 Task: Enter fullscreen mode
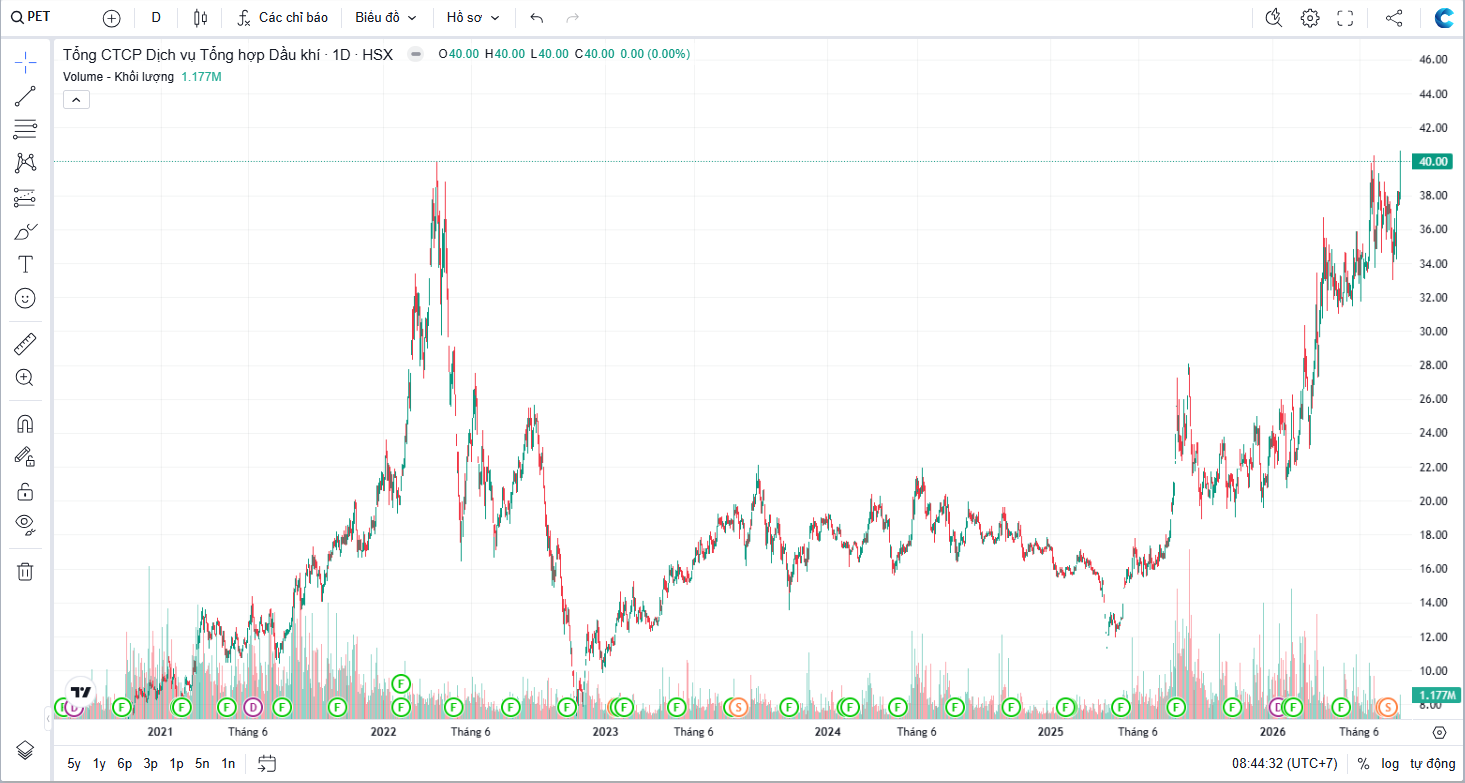coord(1345,18)
